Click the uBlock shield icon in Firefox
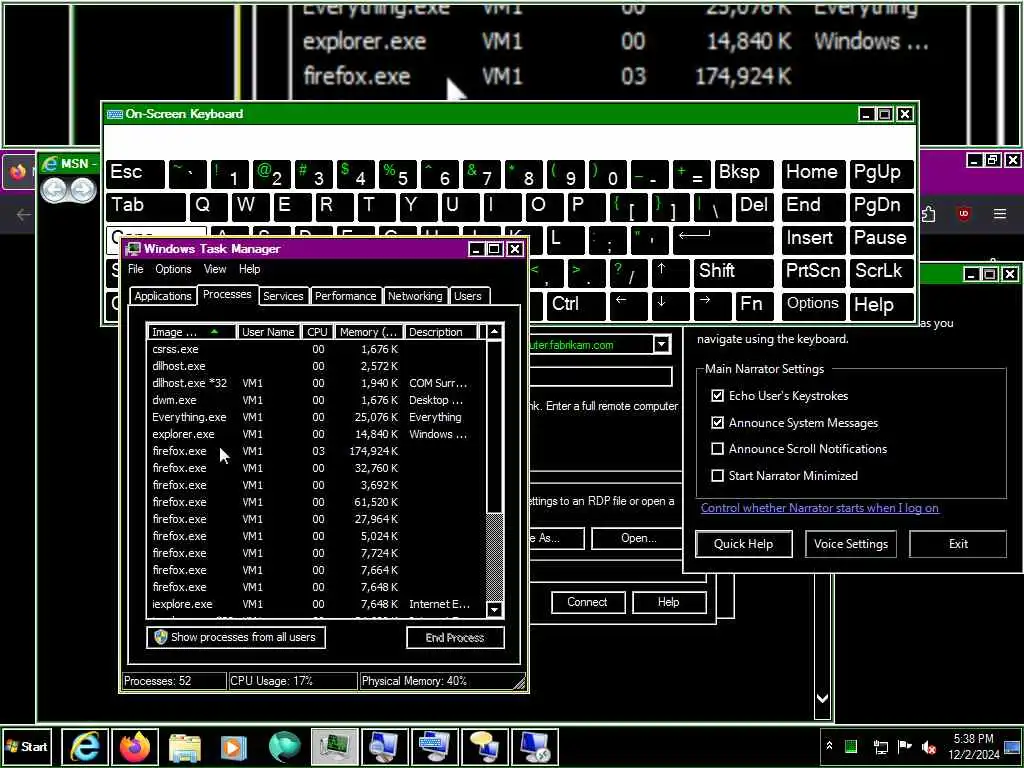This screenshot has width=1024, height=768. 963,214
